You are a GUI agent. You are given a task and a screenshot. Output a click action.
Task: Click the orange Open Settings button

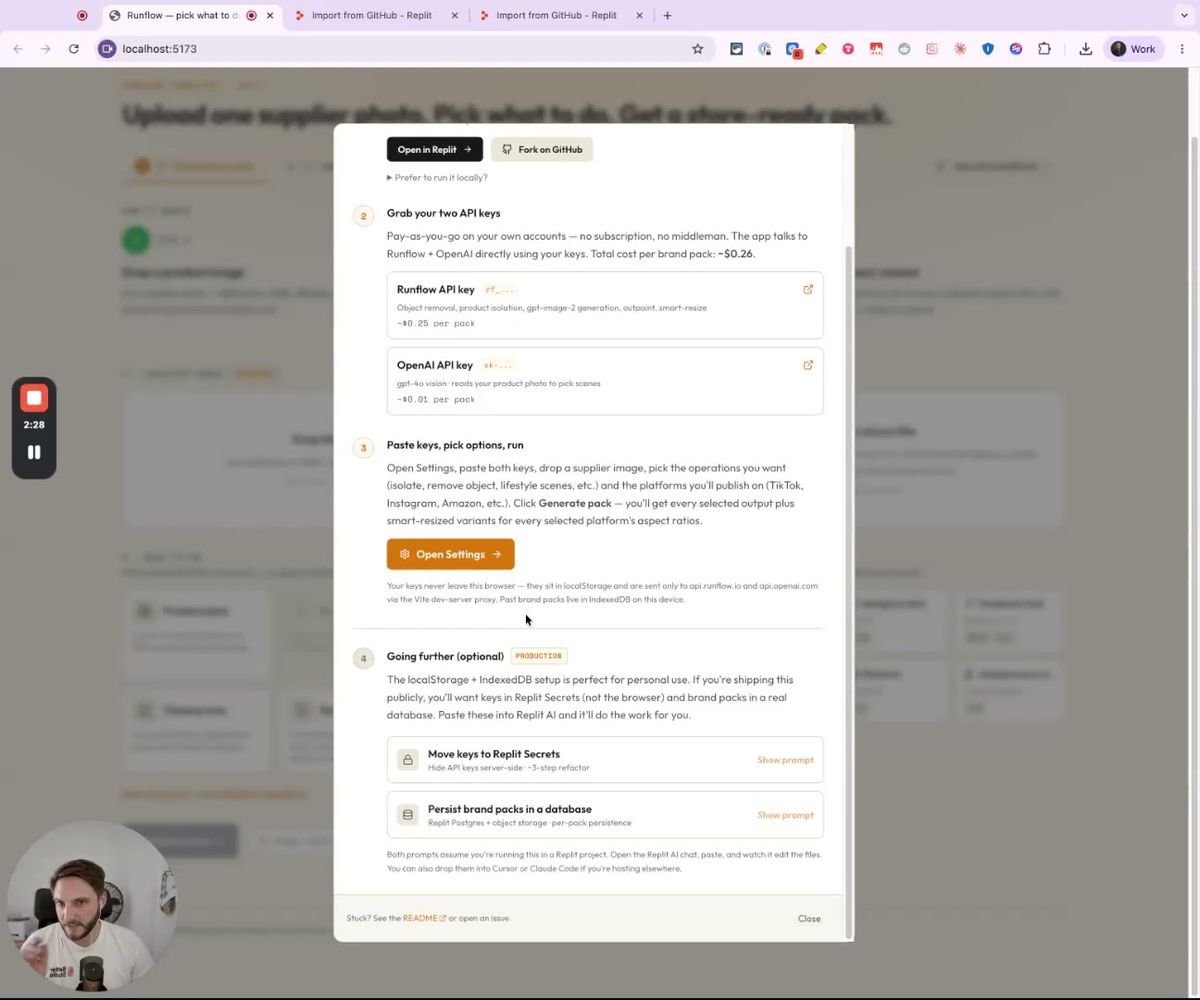(451, 554)
